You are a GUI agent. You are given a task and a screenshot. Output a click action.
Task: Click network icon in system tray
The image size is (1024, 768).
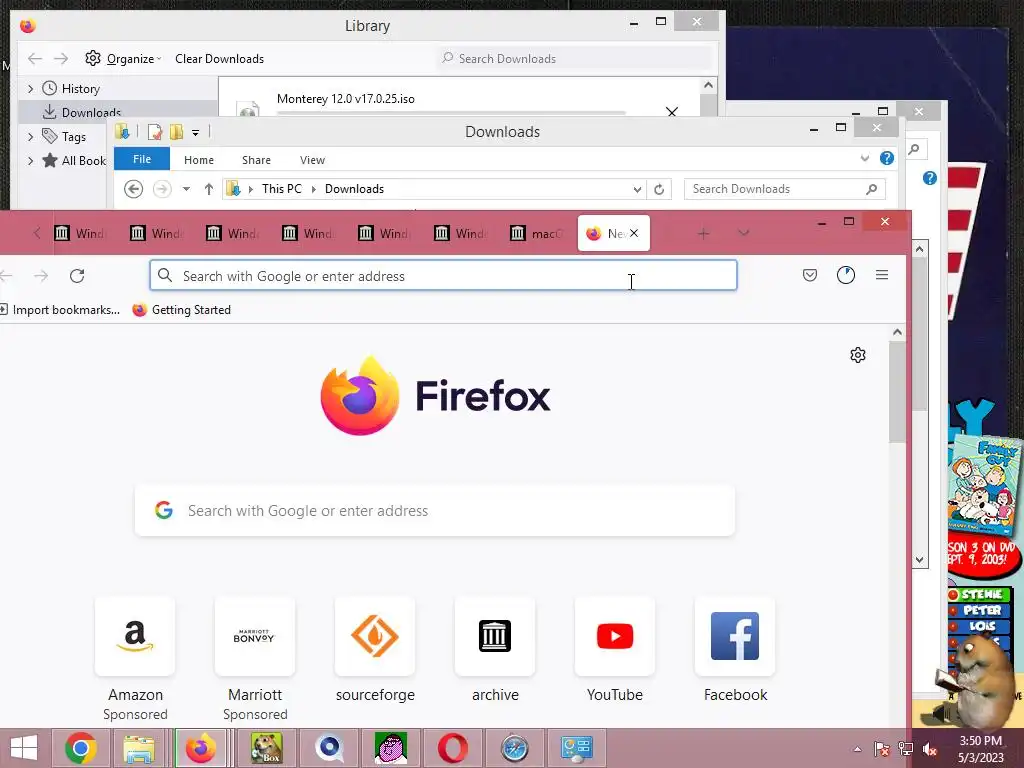[906, 749]
